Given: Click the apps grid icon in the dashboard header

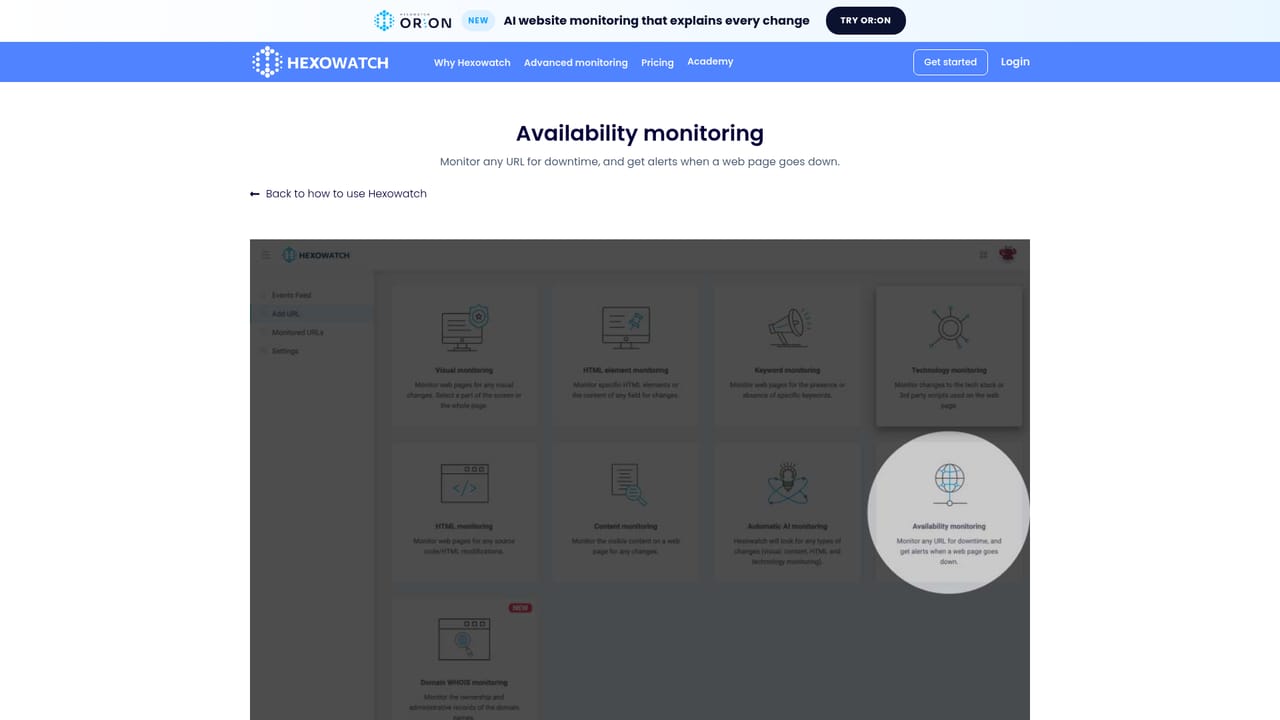Looking at the screenshot, I should [x=984, y=255].
